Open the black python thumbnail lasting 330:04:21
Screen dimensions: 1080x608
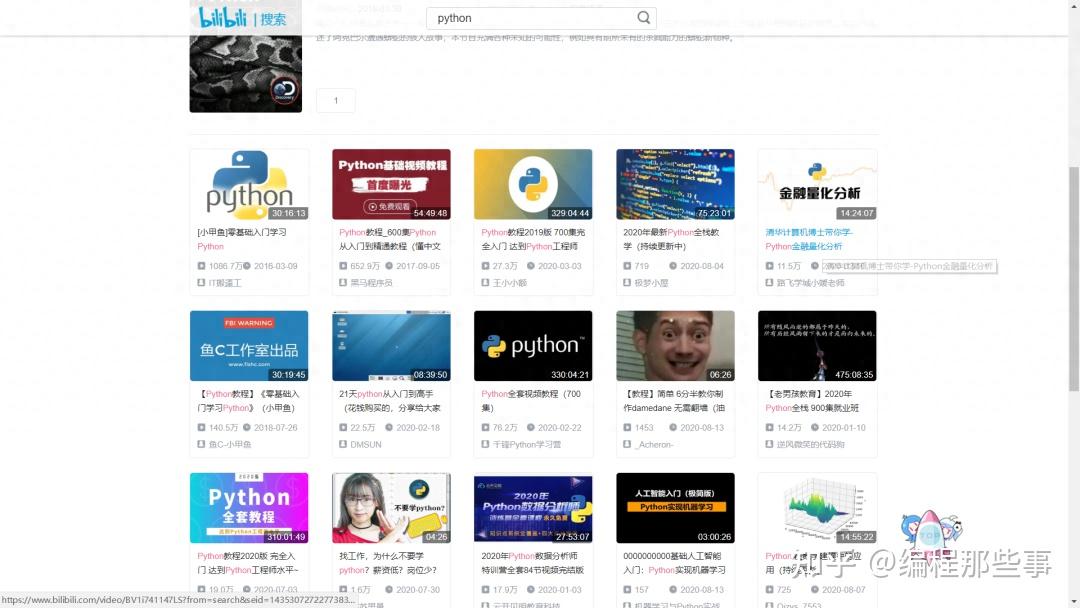coord(533,346)
